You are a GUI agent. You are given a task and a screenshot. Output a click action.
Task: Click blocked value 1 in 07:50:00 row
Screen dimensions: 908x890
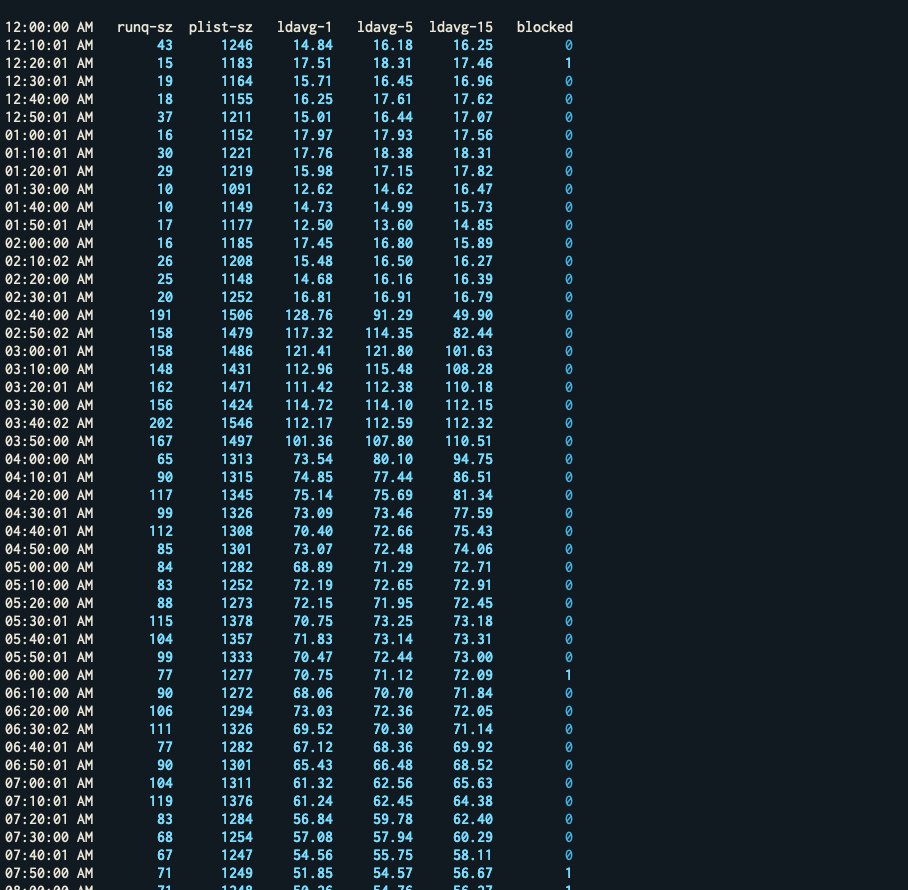[569, 873]
